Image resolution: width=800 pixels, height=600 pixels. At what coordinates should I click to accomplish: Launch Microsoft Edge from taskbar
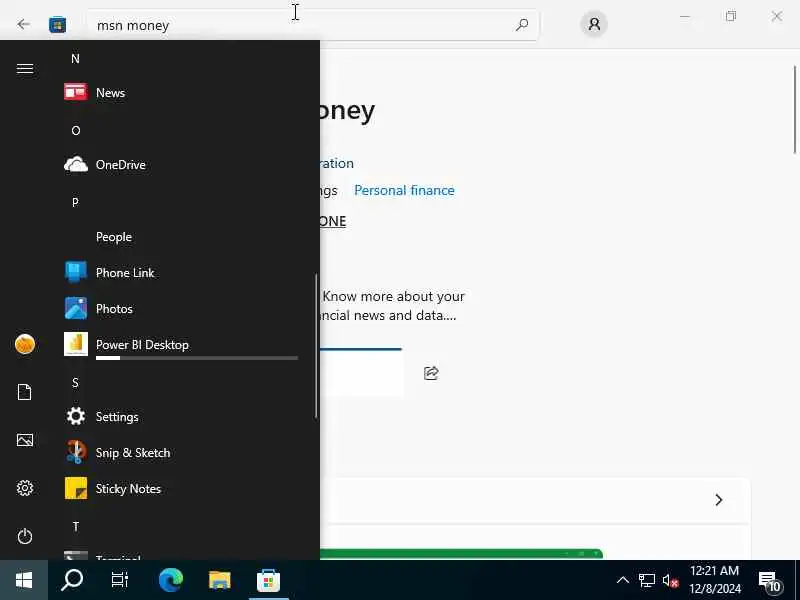[171, 580]
